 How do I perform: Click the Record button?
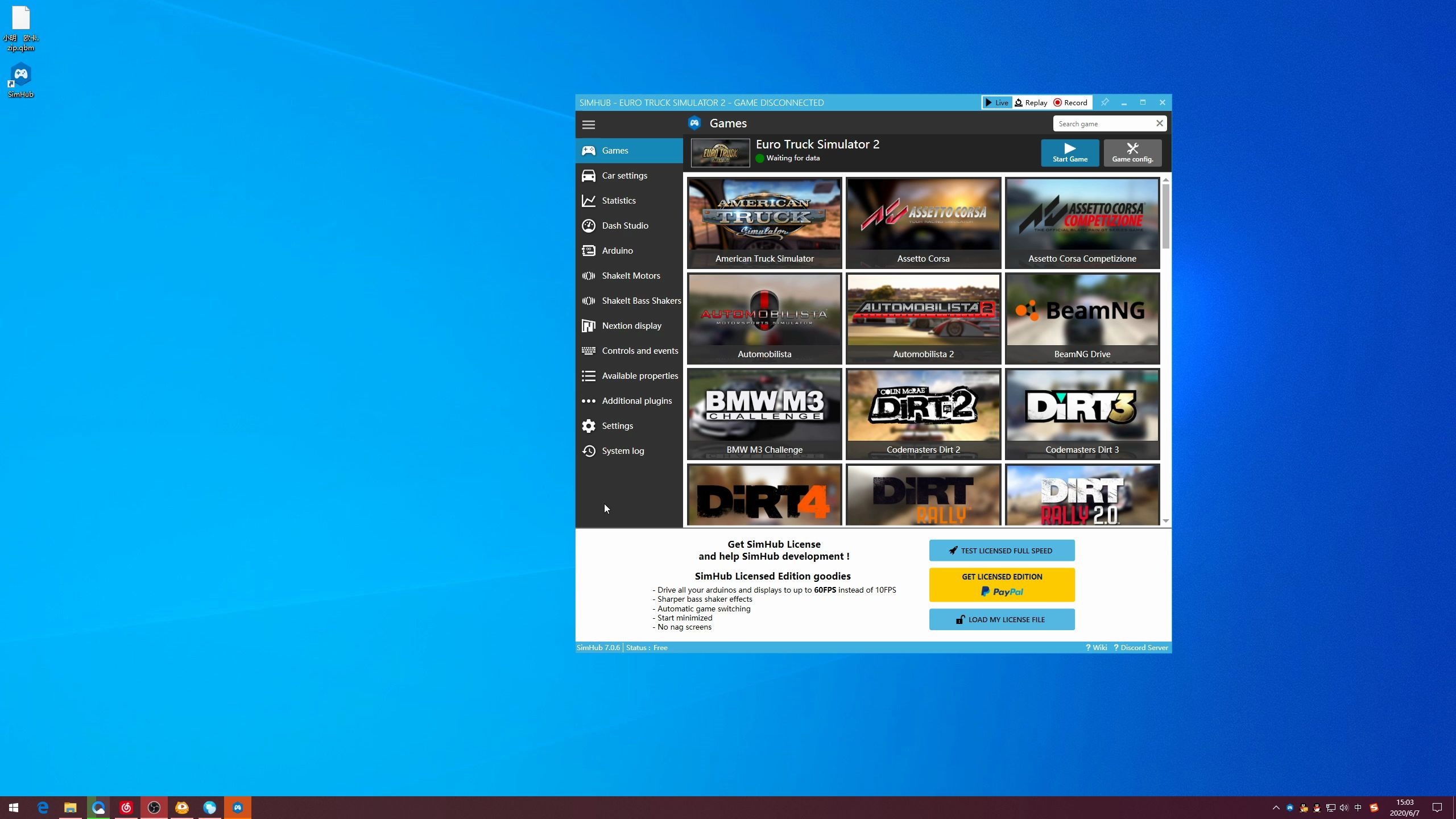(x=1070, y=103)
